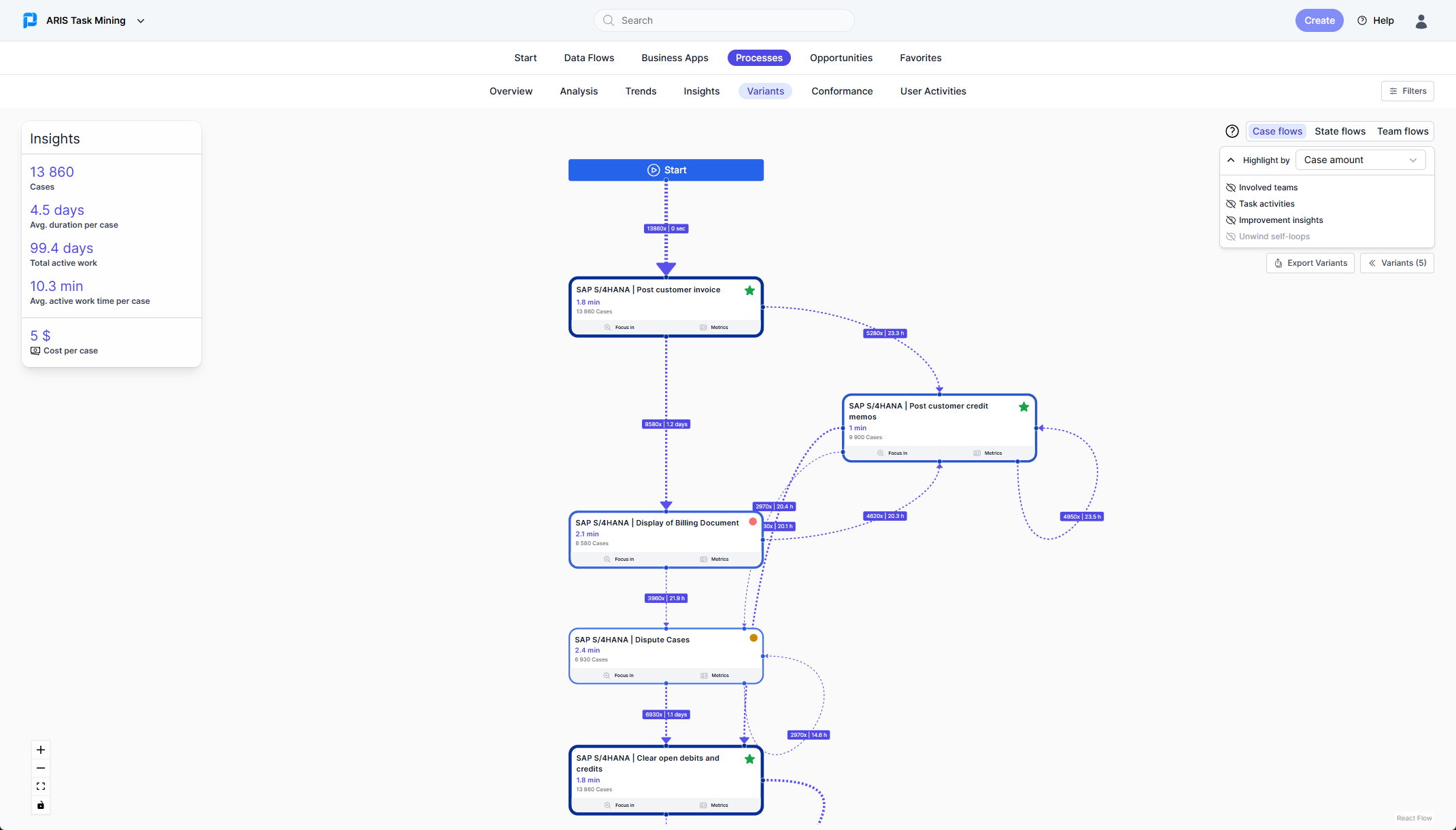Viewport: 1456px width, 830px height.
Task: Click Focus in on Dispute Cases node
Action: 617,676
